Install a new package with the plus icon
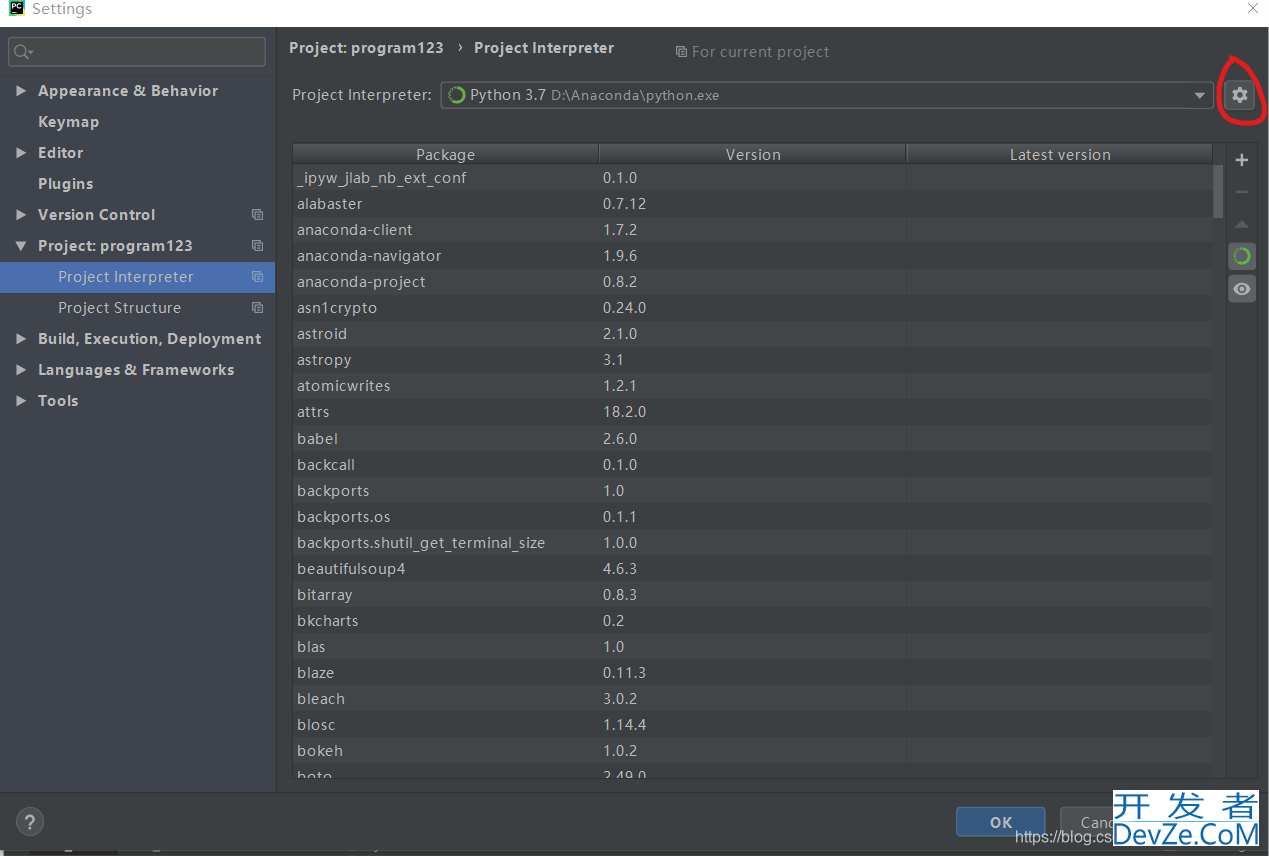This screenshot has width=1269, height=856. (1242, 160)
